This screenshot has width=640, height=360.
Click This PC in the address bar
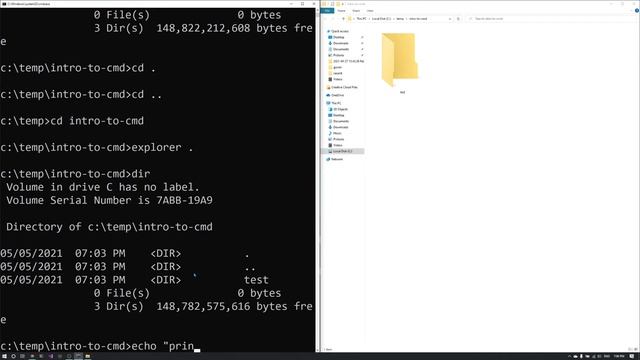click(361, 19)
